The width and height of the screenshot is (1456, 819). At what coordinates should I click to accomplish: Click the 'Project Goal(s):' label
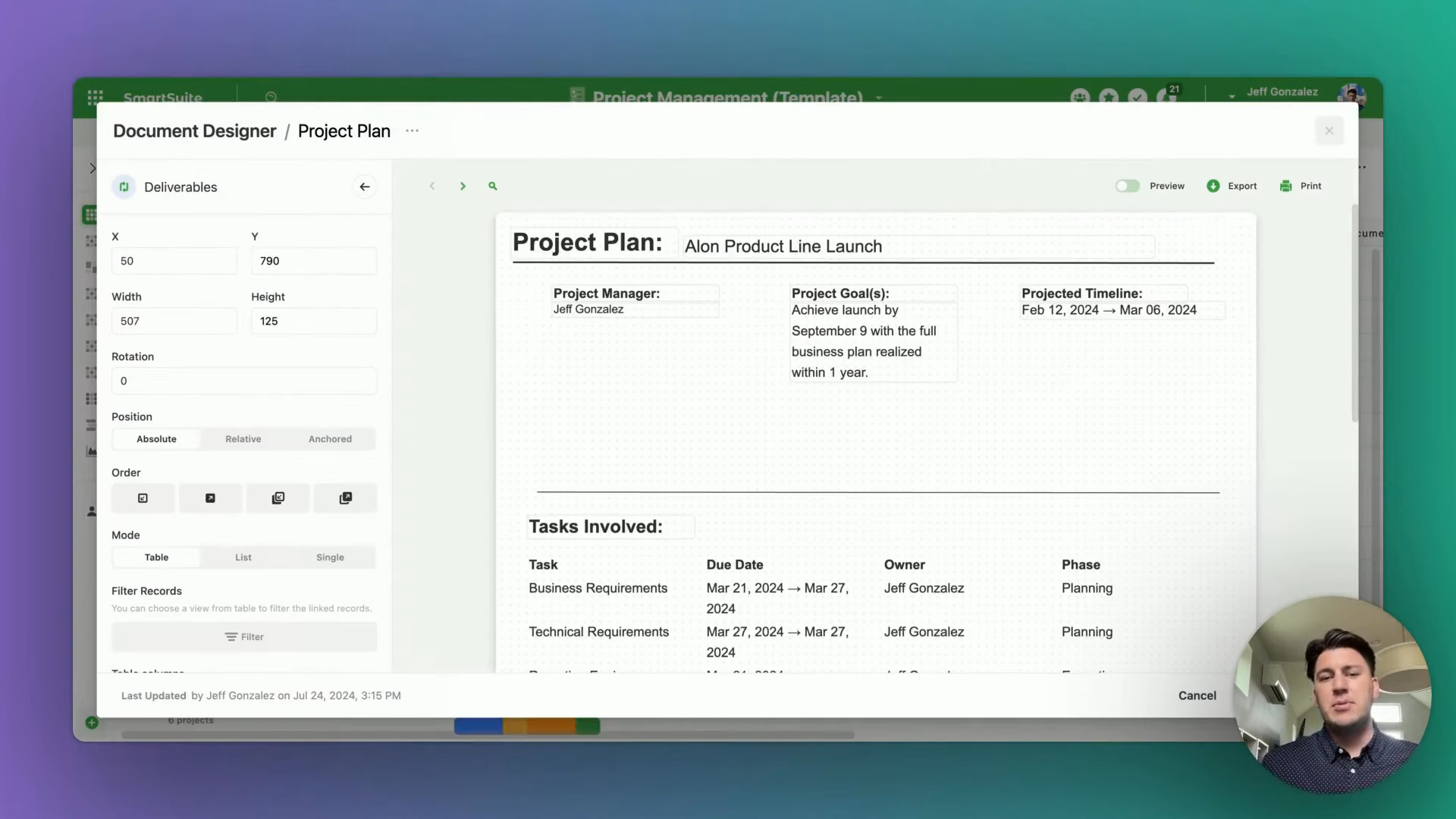coord(840,293)
